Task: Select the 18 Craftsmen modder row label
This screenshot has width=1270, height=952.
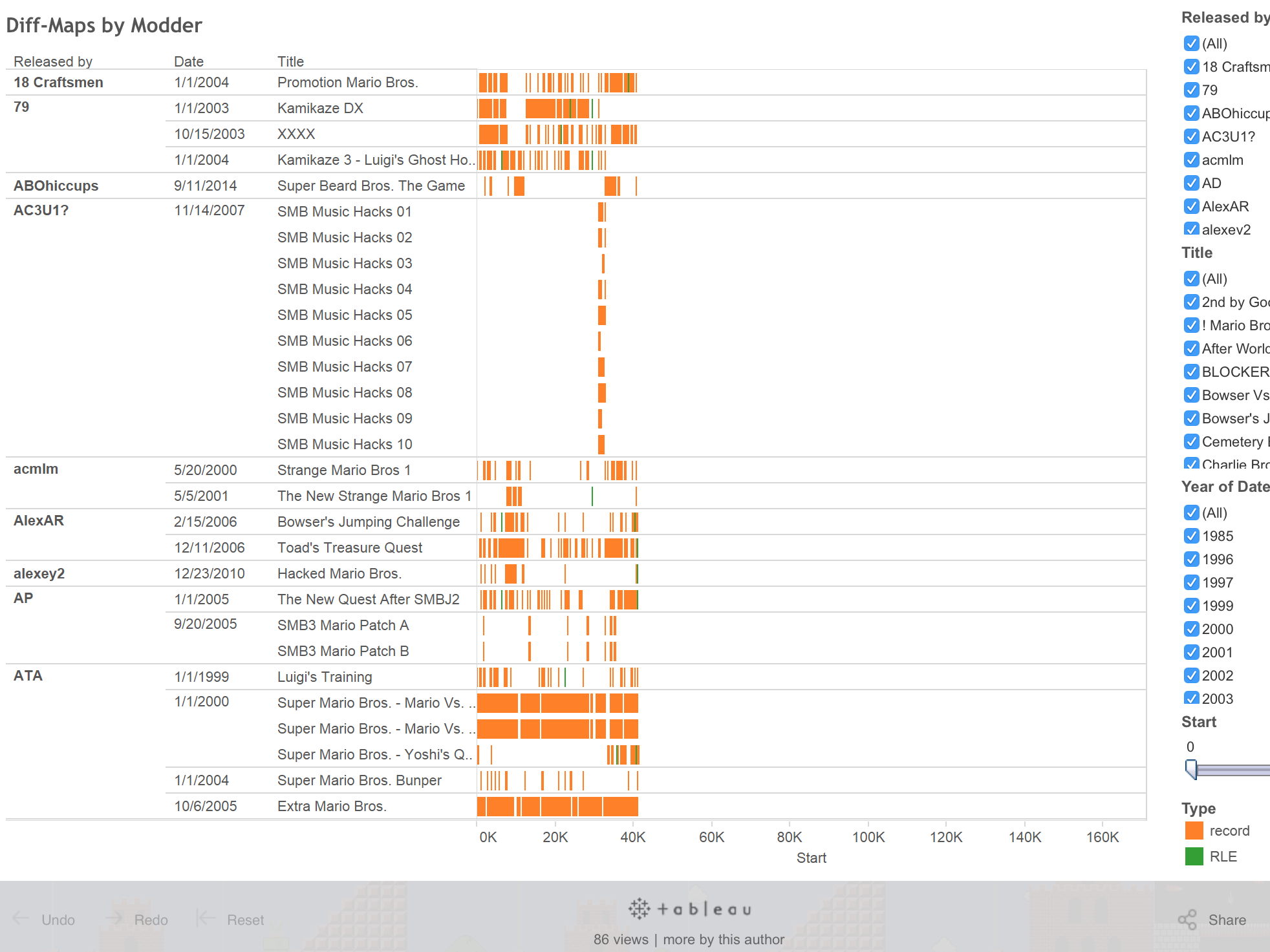Action: tap(58, 82)
